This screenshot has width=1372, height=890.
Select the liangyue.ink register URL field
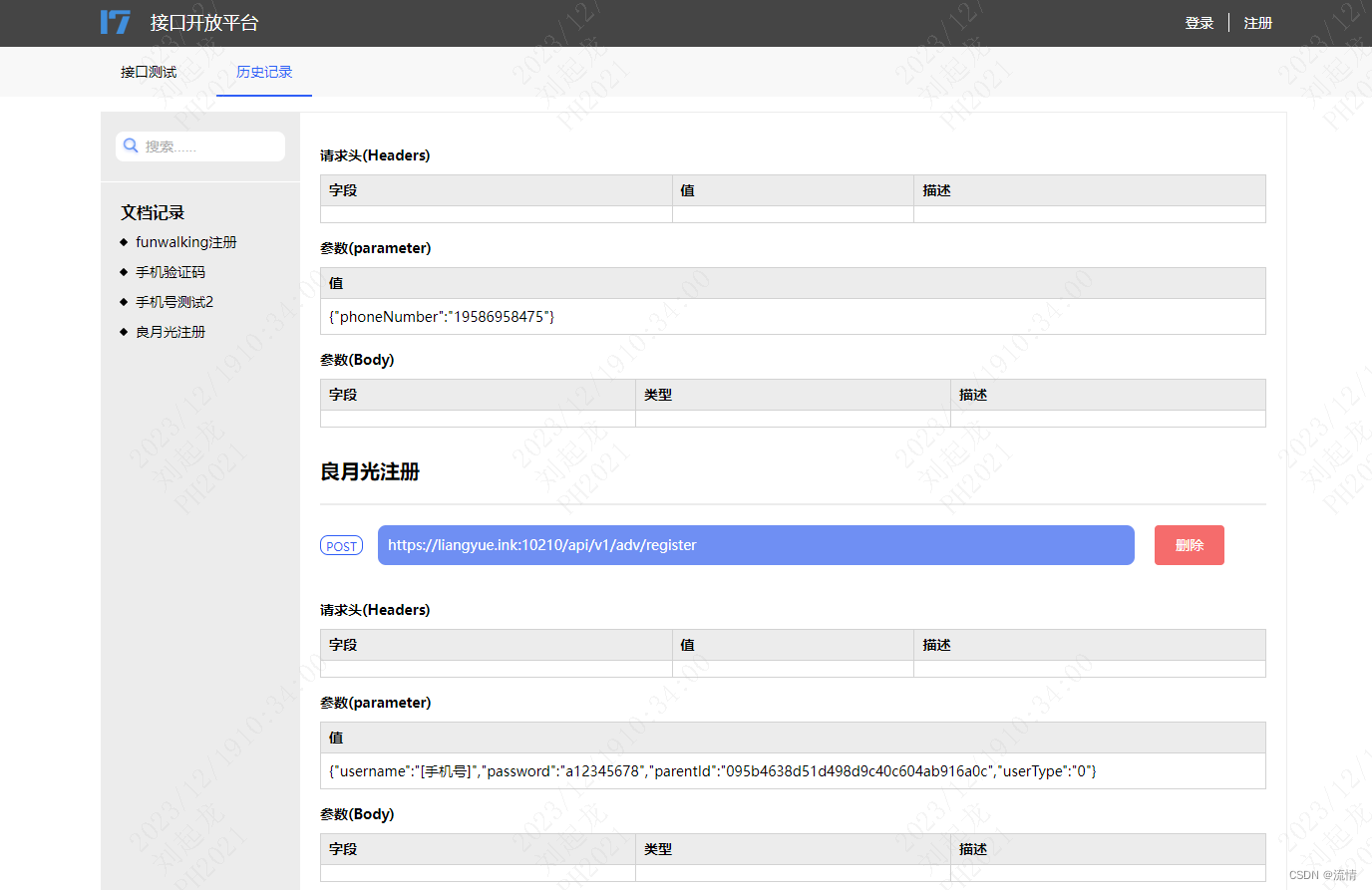[754, 545]
